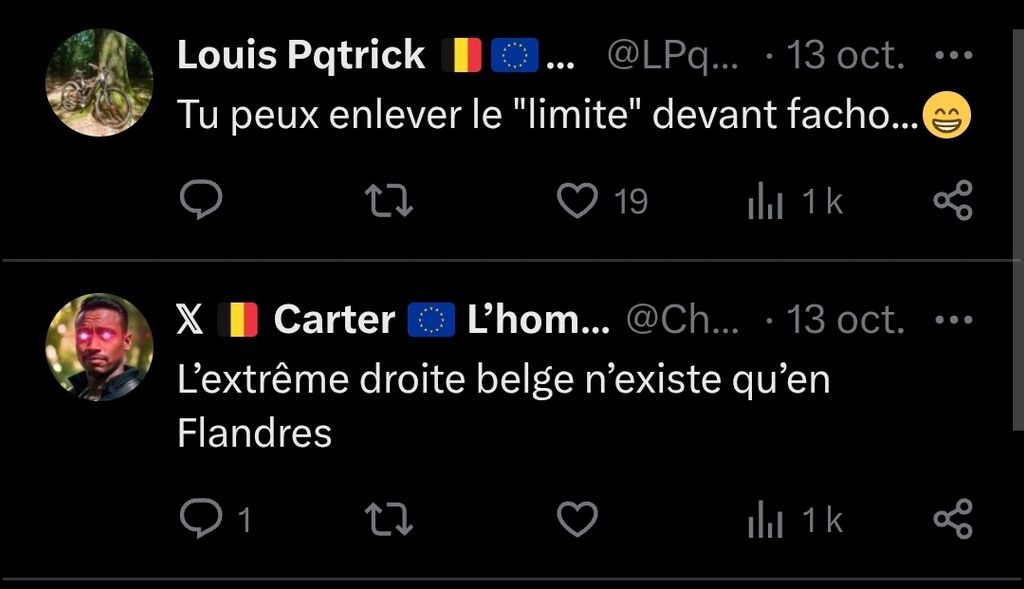Screen dimensions: 1024x589
Task: Share Carter's tweet about Flandres
Action: coord(952,519)
